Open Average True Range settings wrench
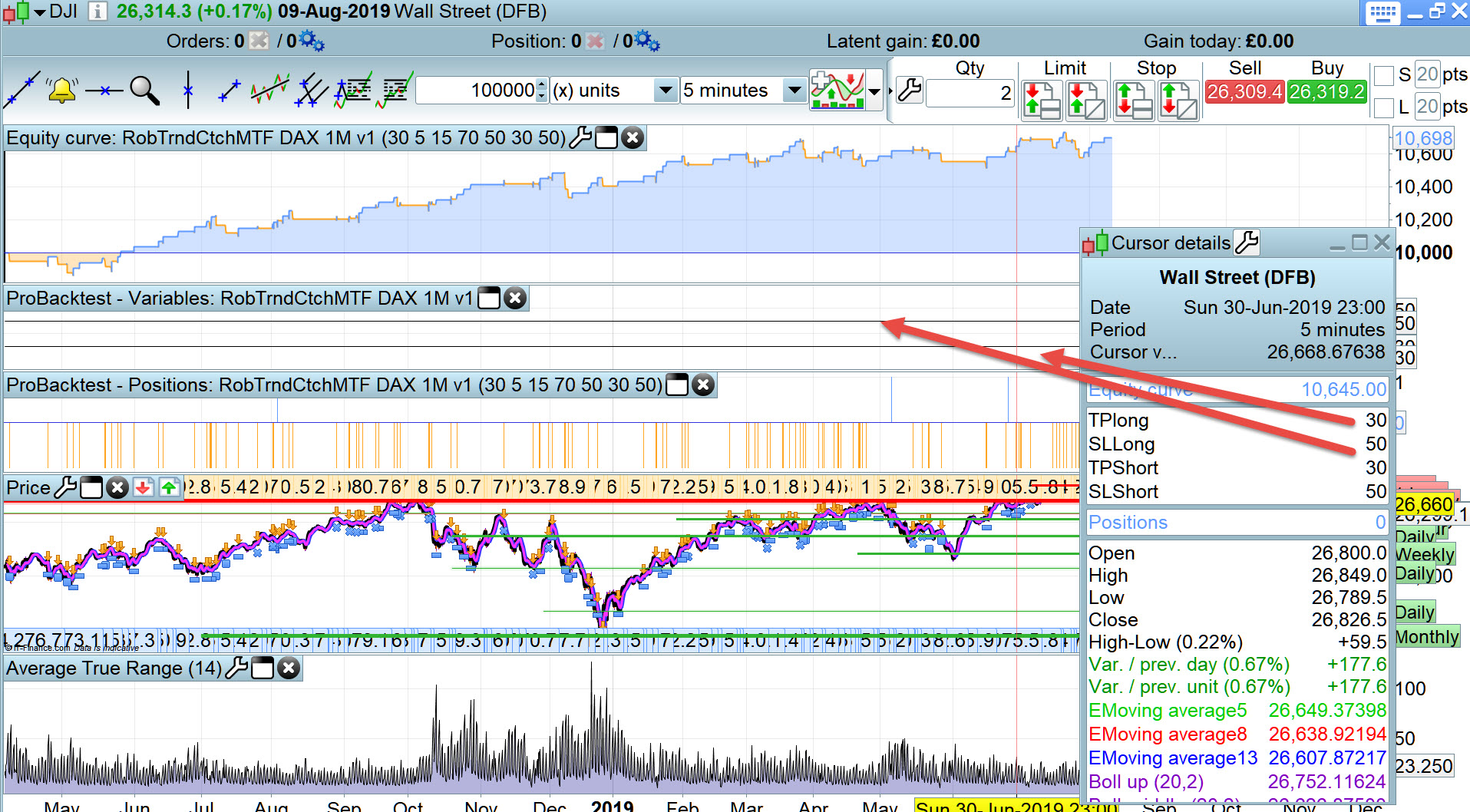The image size is (1470, 812). [237, 668]
